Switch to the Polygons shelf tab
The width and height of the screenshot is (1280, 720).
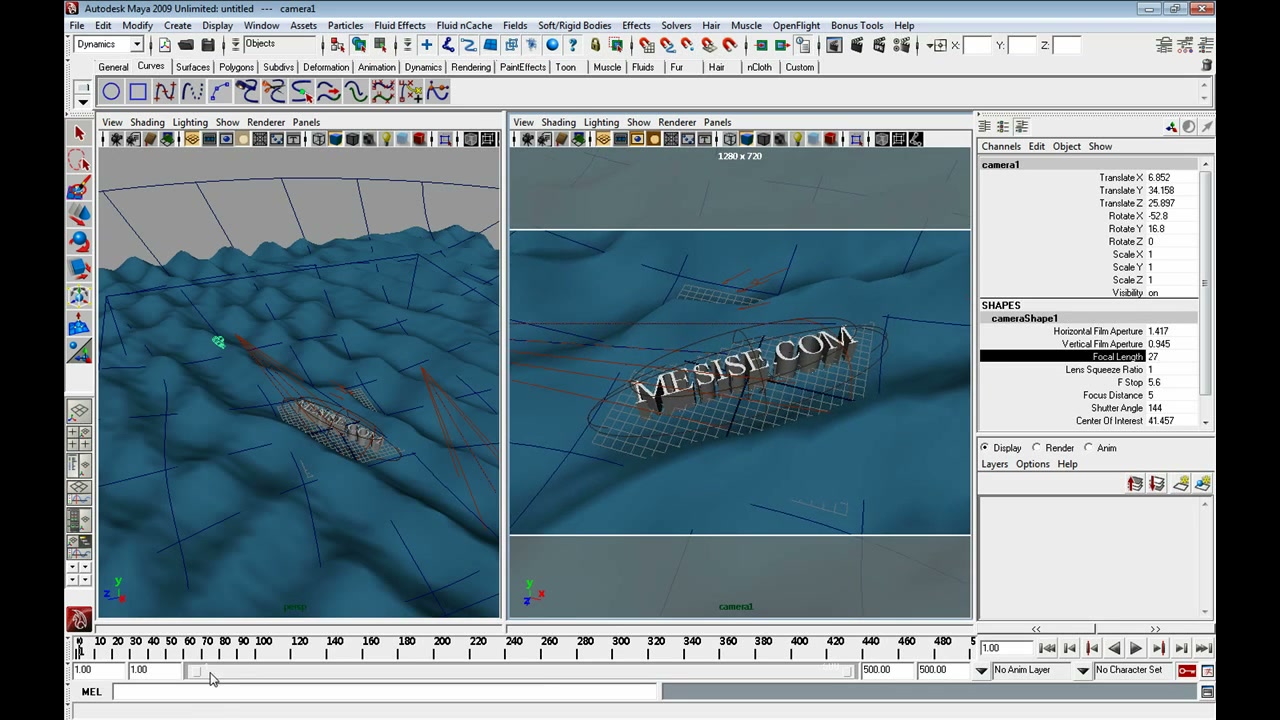pyautogui.click(x=236, y=67)
